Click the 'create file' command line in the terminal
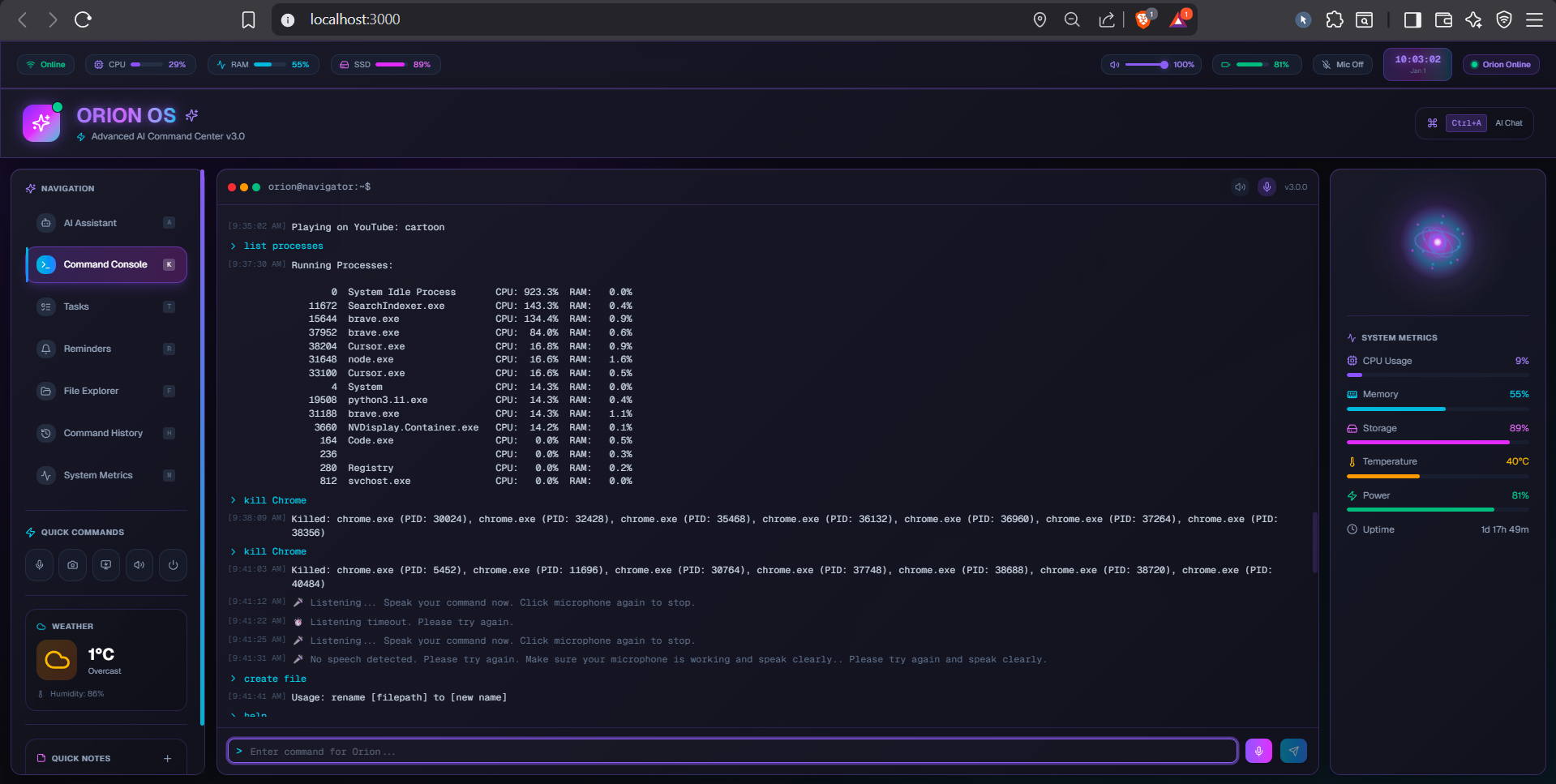Viewport: 1556px width, 784px height. tap(275, 679)
